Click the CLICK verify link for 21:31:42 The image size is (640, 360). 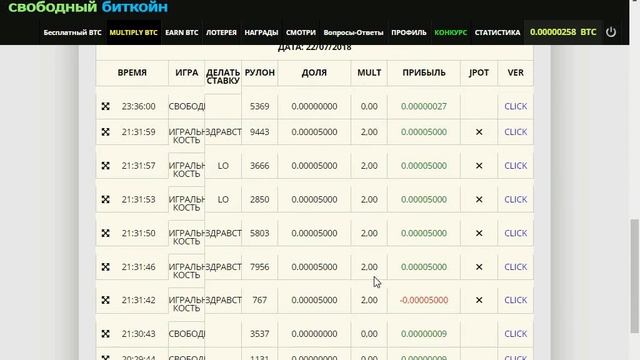[516, 300]
